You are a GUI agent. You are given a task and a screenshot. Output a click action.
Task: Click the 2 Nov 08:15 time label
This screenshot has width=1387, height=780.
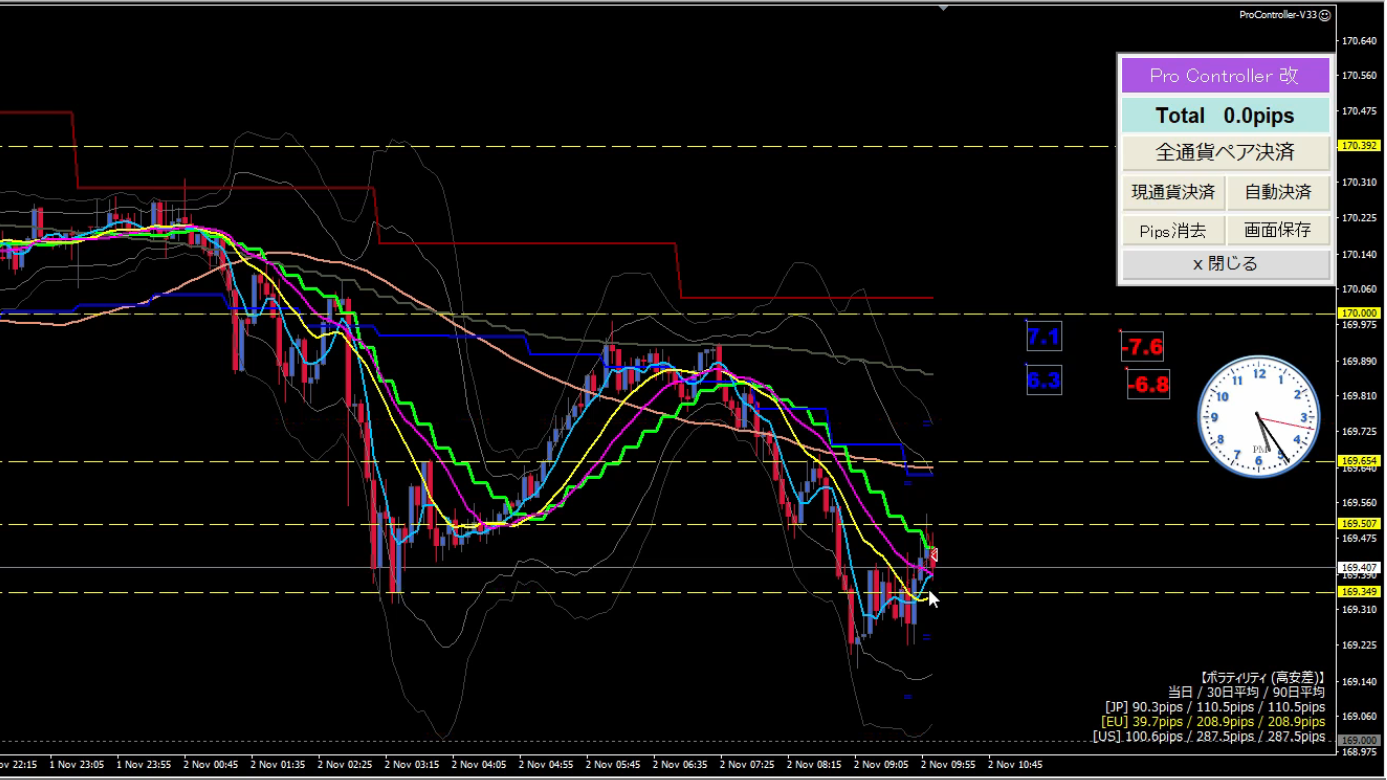pyautogui.click(x=813, y=764)
